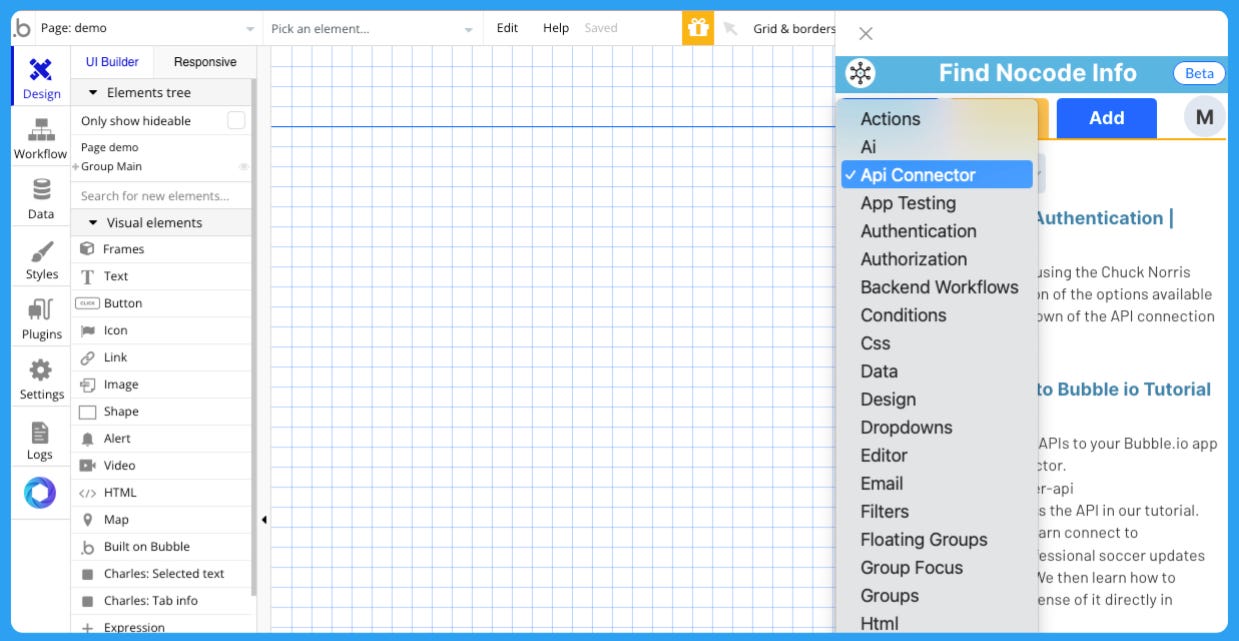Image resolution: width=1239 pixels, height=641 pixels.
Task: Click the Bubble logo icon
Action: point(22,28)
